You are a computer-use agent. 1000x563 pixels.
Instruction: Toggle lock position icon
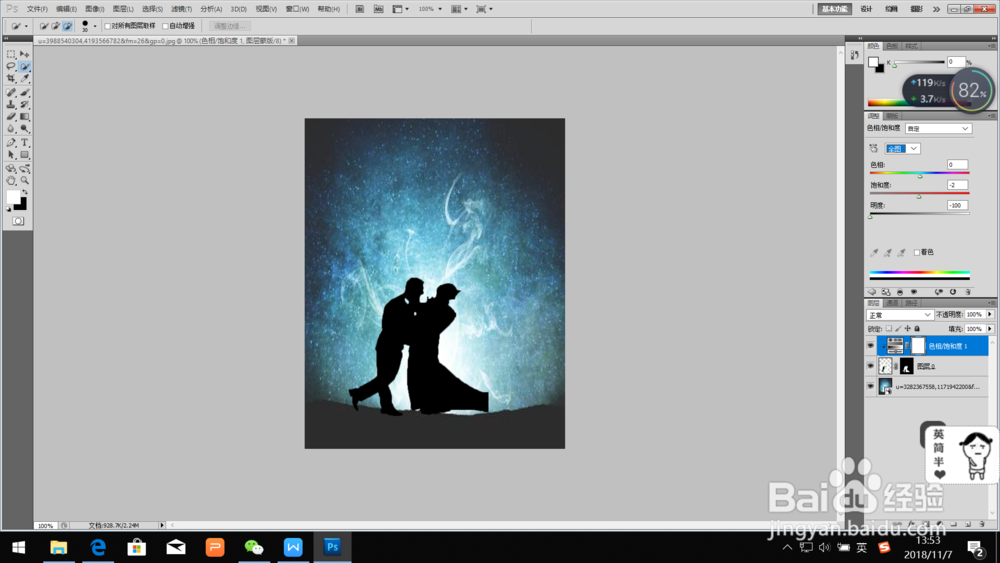coord(908,329)
